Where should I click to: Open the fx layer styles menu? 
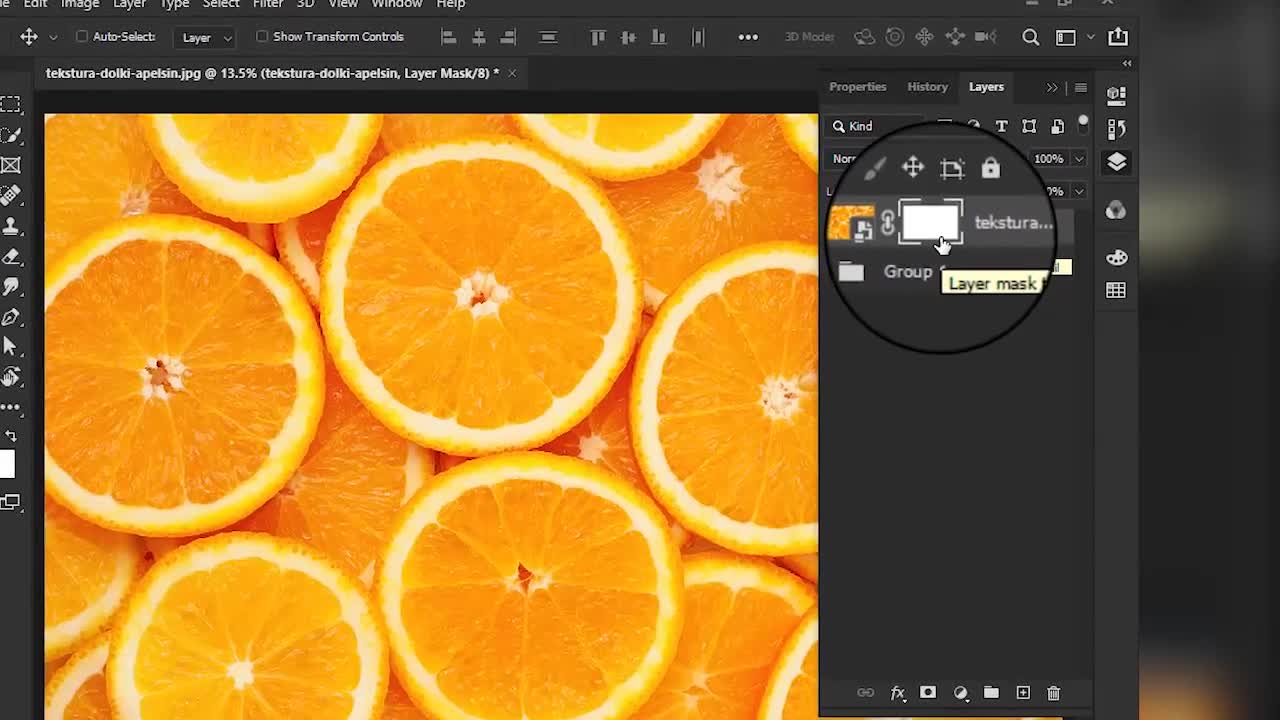click(x=898, y=693)
